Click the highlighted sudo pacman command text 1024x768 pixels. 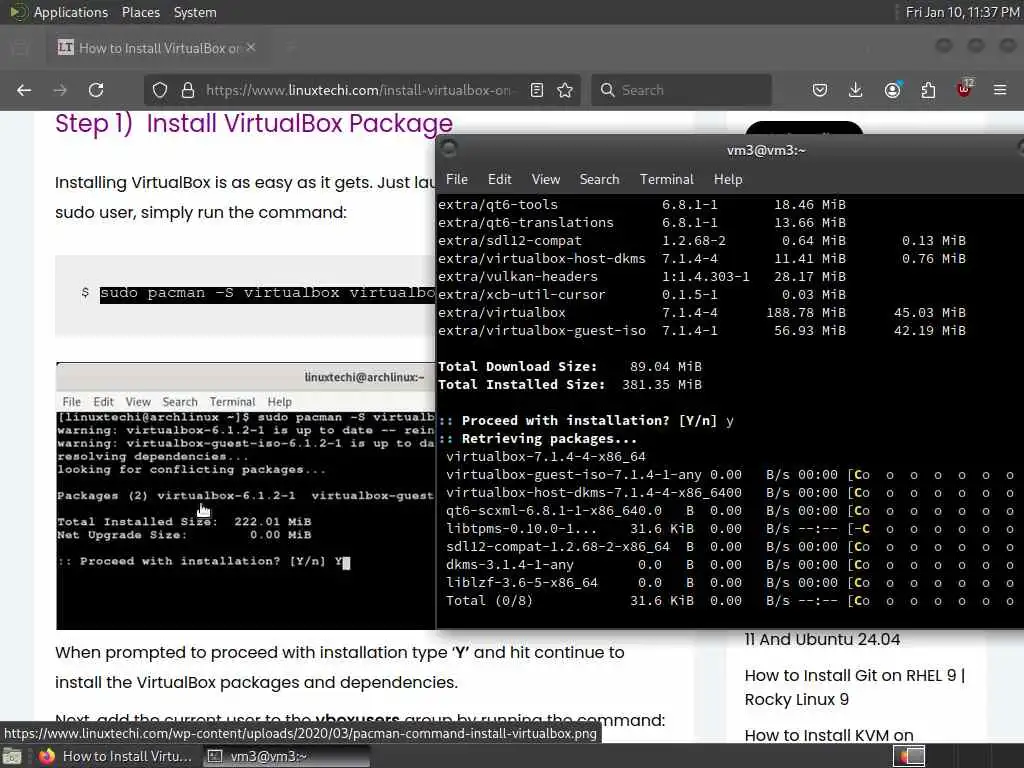tap(267, 293)
